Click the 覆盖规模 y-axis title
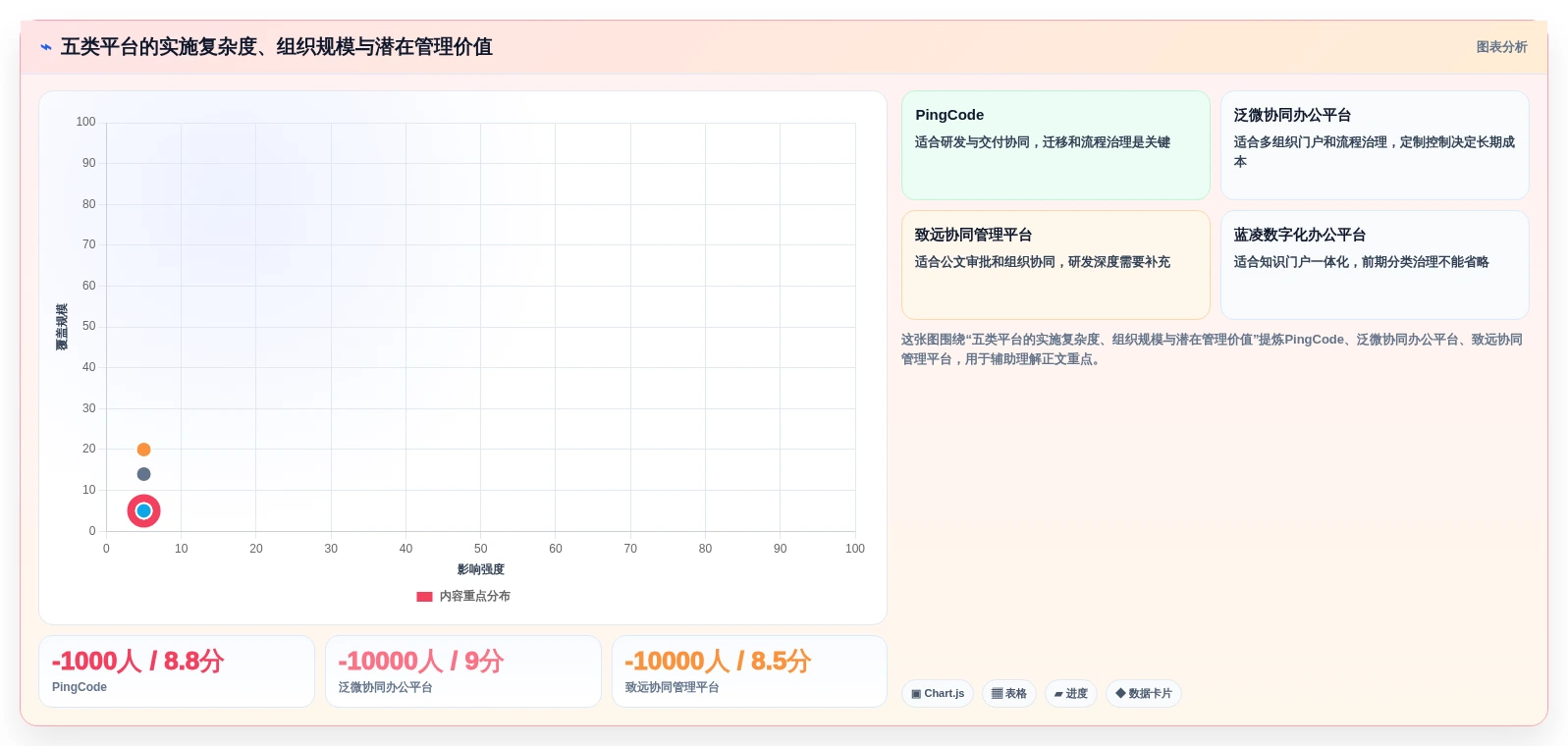 (x=62, y=327)
